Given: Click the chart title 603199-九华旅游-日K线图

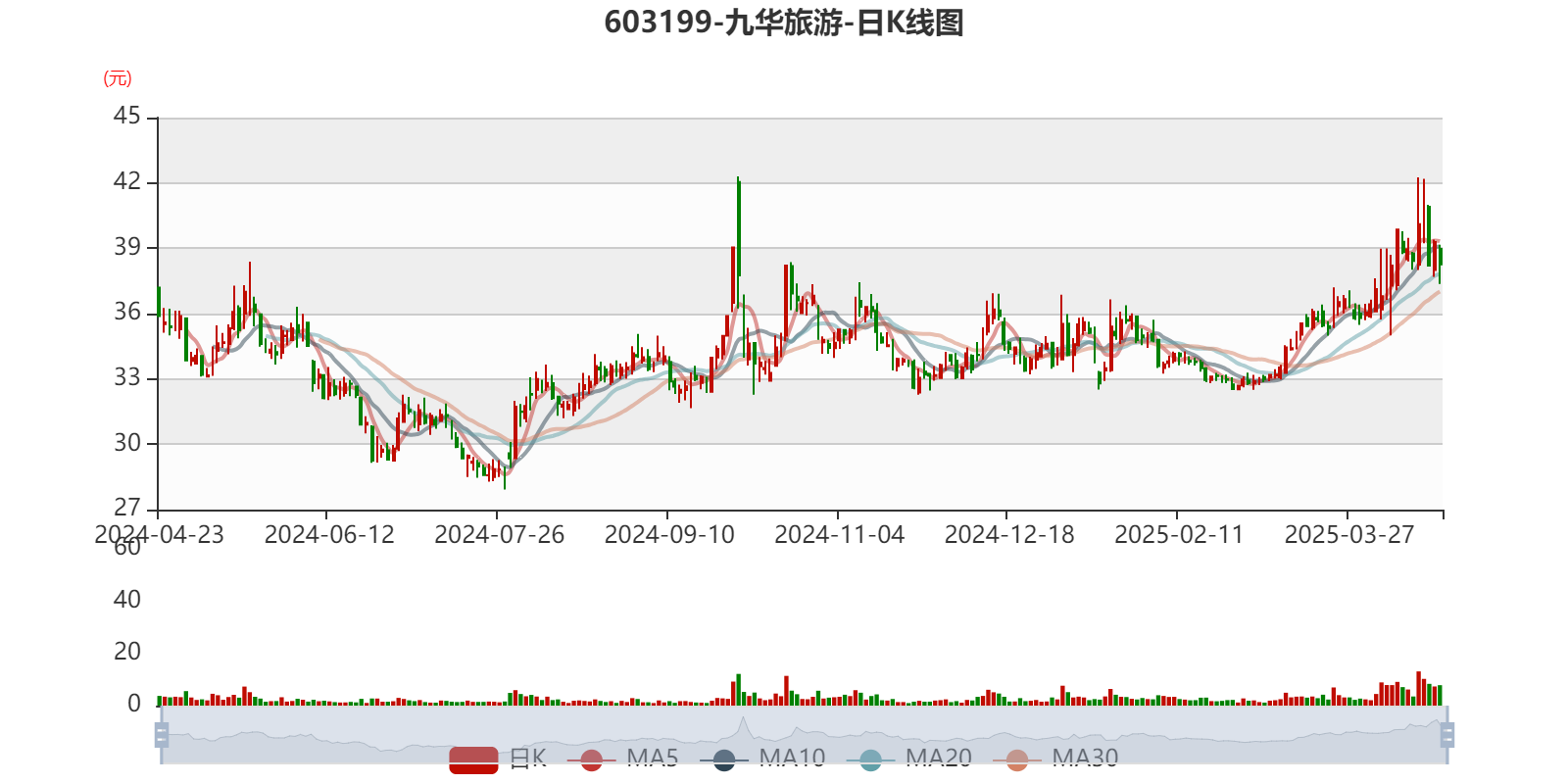Looking at the screenshot, I should click(x=784, y=23).
